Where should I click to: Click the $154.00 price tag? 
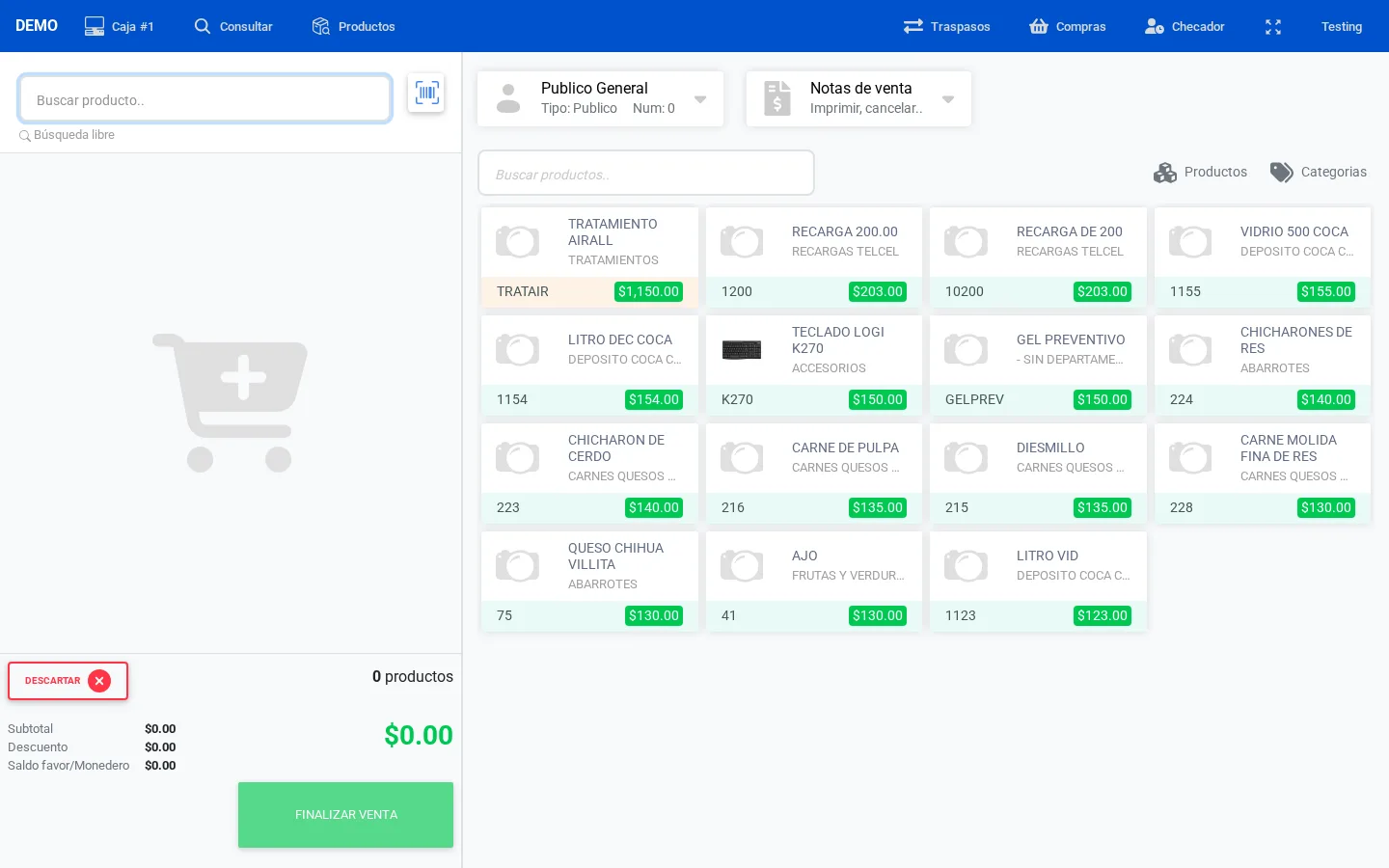click(654, 399)
